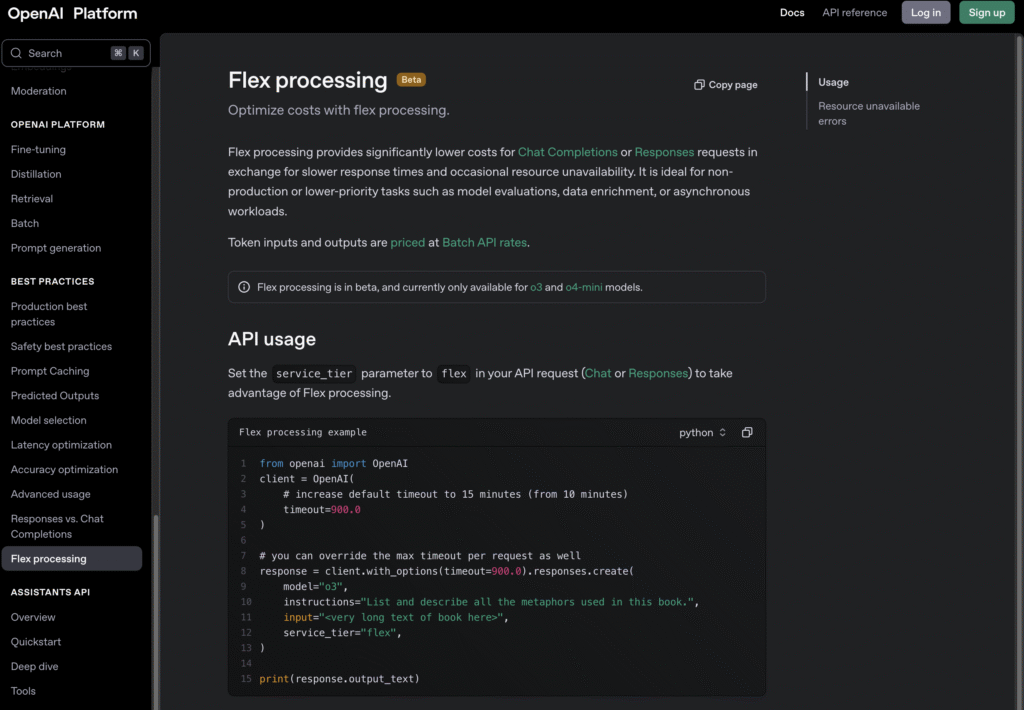Click code line 'service_tier="flex",'

pyautogui.click(x=342, y=633)
